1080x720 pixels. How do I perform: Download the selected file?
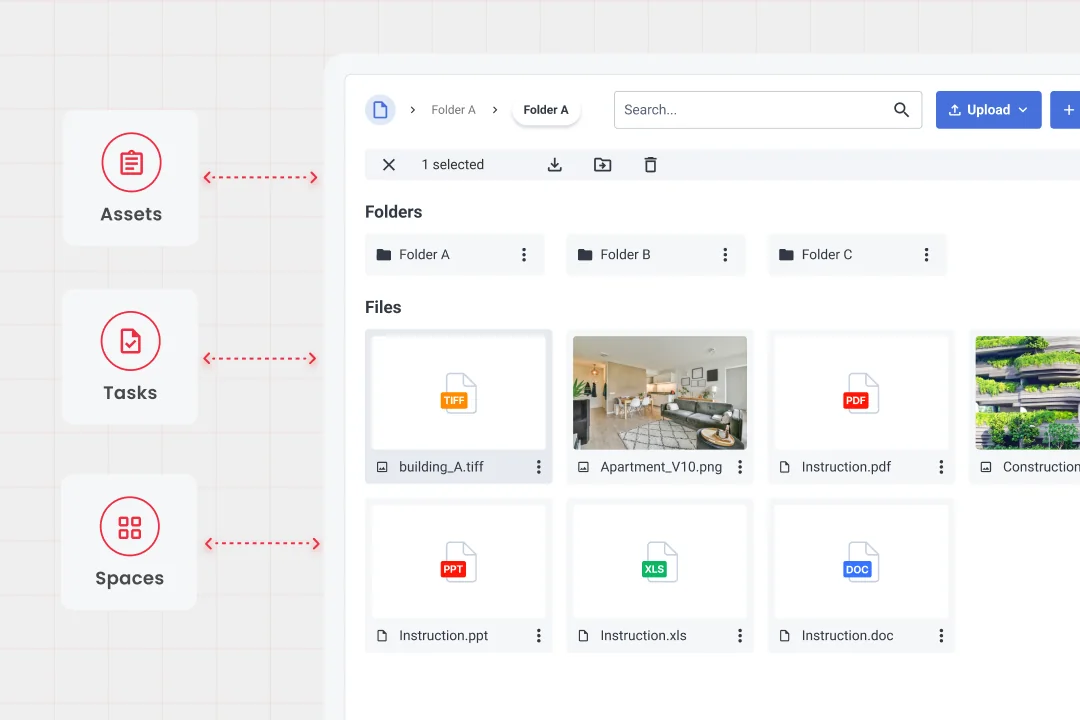pyautogui.click(x=554, y=165)
